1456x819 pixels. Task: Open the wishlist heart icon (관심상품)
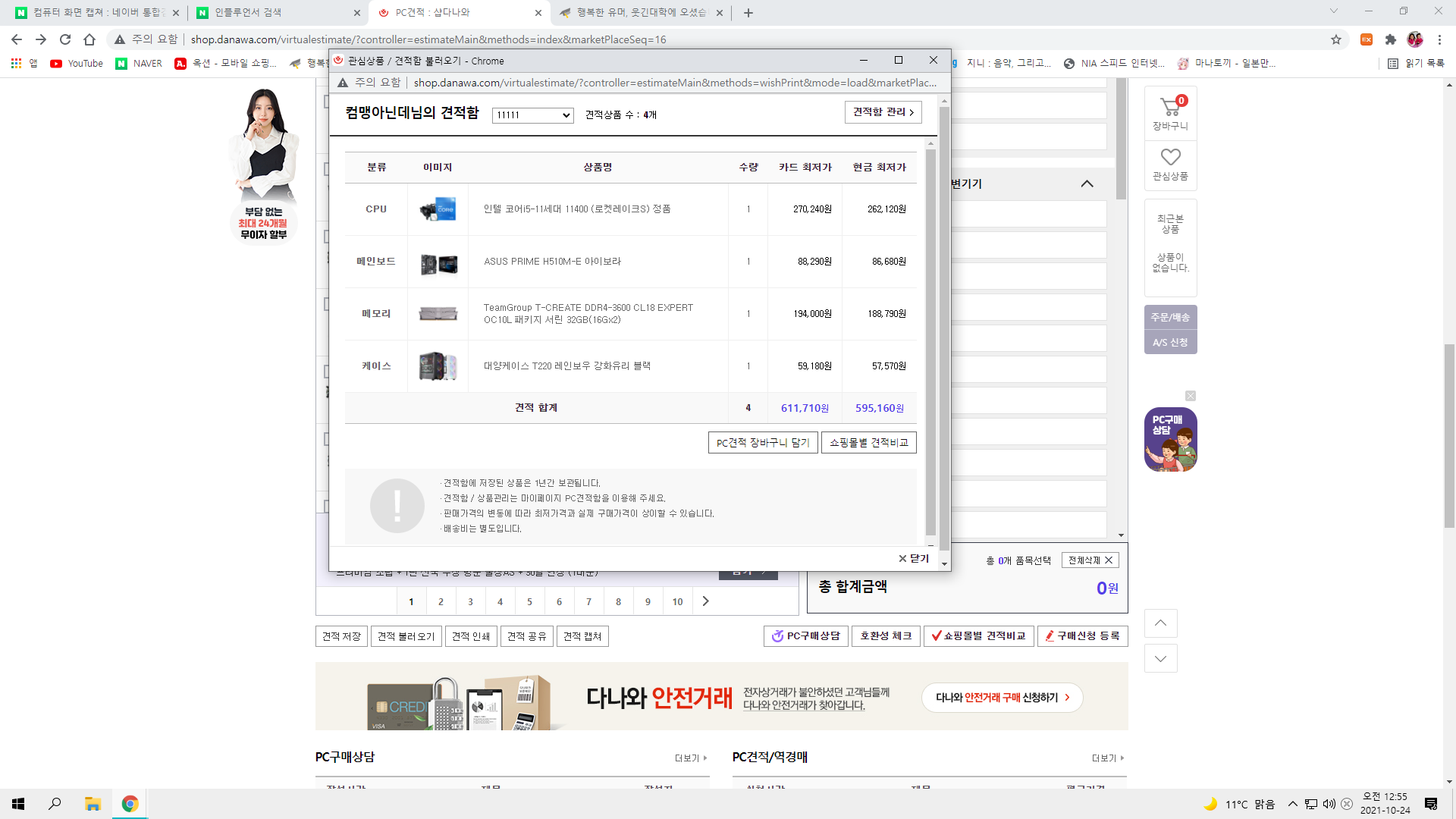click(1170, 165)
